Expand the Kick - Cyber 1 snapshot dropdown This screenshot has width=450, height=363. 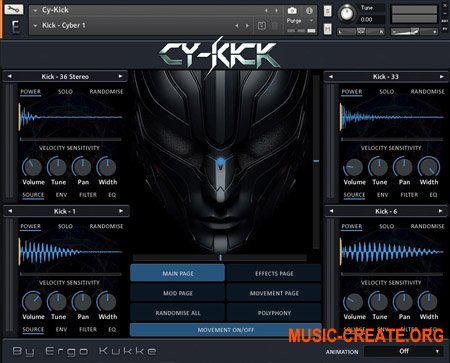pyautogui.click(x=35, y=26)
